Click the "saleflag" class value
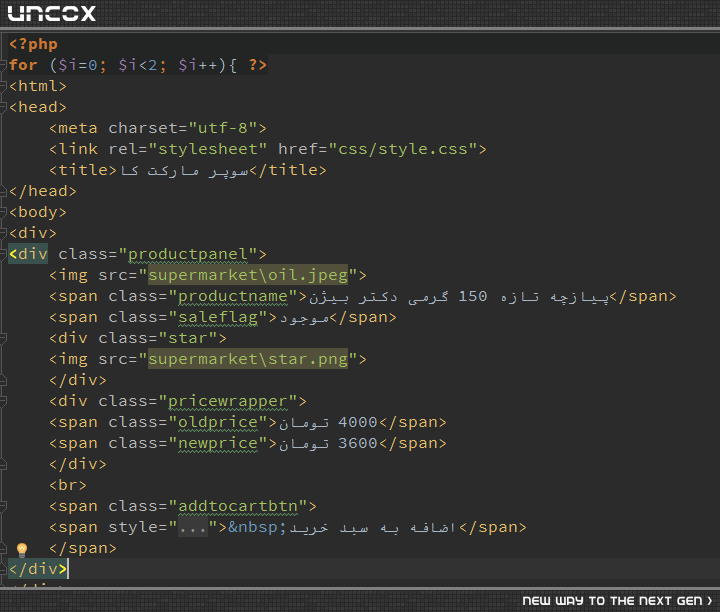 click(218, 318)
